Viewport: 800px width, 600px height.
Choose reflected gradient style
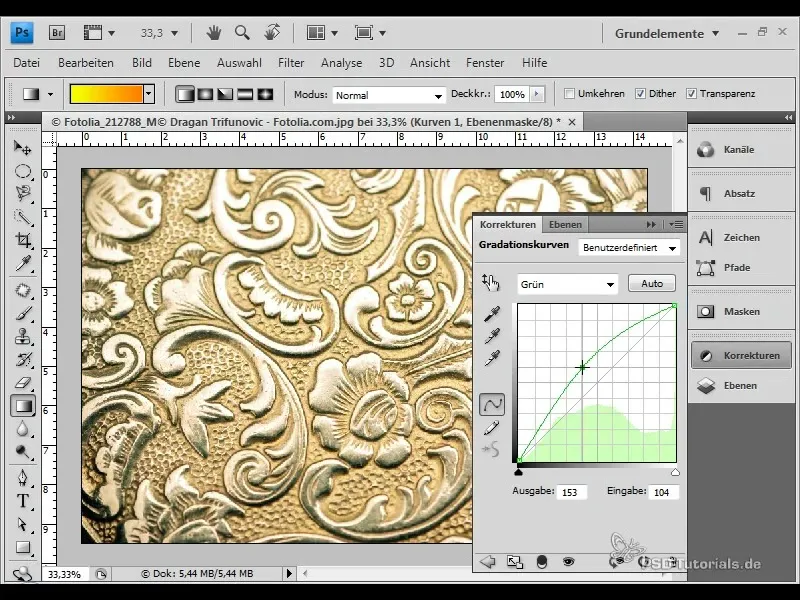[x=245, y=94]
